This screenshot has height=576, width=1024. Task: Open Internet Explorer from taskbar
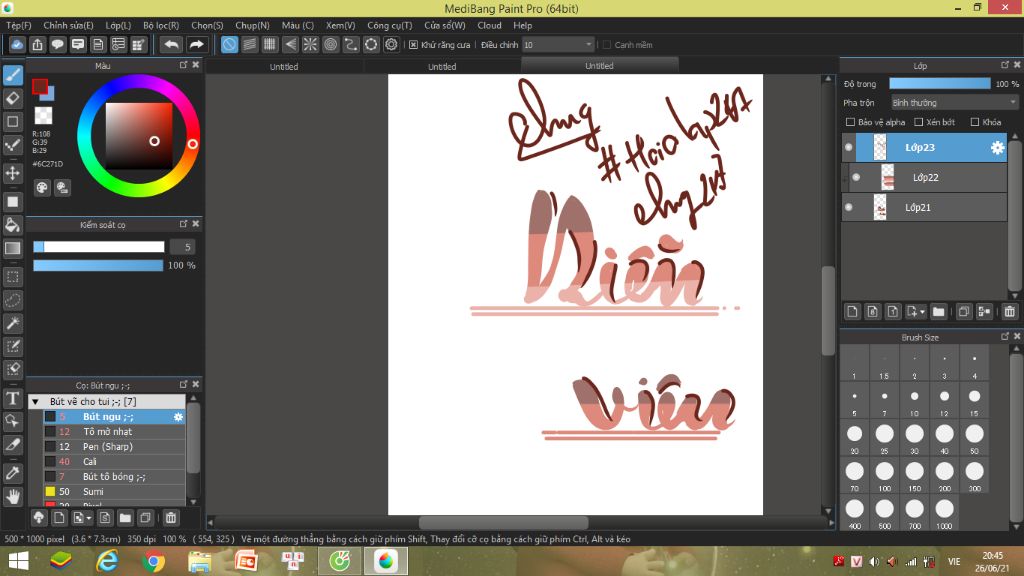click(107, 561)
